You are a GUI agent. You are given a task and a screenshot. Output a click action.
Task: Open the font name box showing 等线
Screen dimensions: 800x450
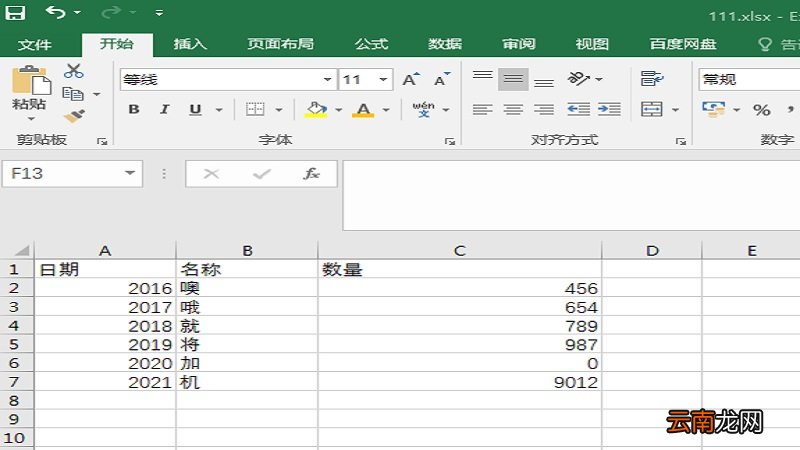(228, 80)
